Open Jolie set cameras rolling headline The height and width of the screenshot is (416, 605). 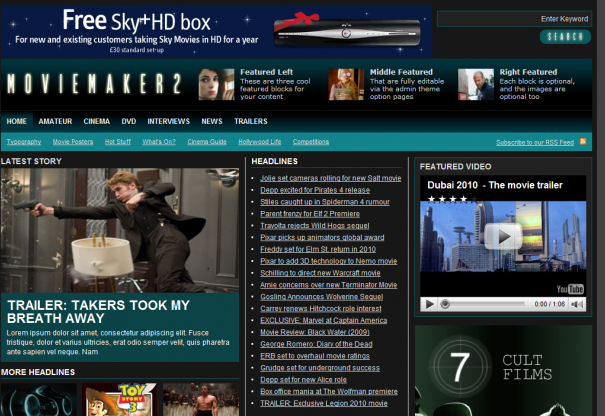(331, 178)
